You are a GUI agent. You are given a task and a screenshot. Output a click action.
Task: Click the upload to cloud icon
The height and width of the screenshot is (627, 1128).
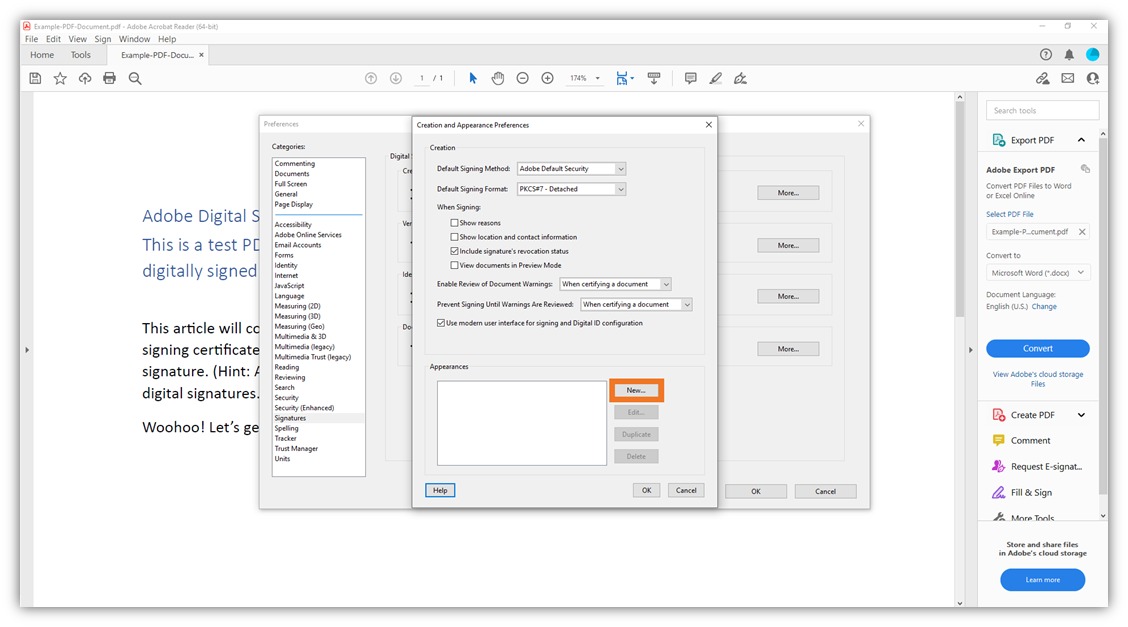pyautogui.click(x=85, y=78)
